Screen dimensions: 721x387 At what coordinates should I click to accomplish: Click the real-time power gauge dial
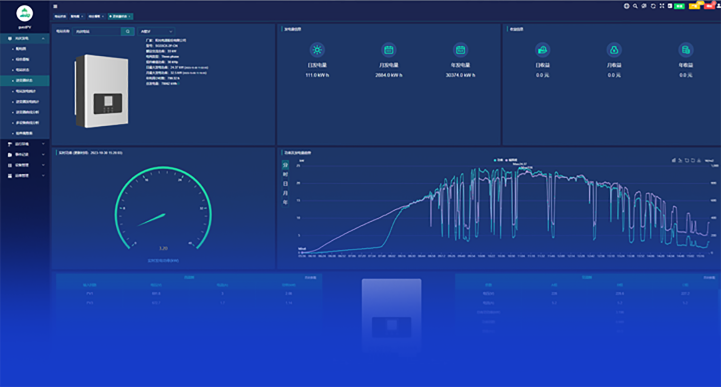[163, 209]
